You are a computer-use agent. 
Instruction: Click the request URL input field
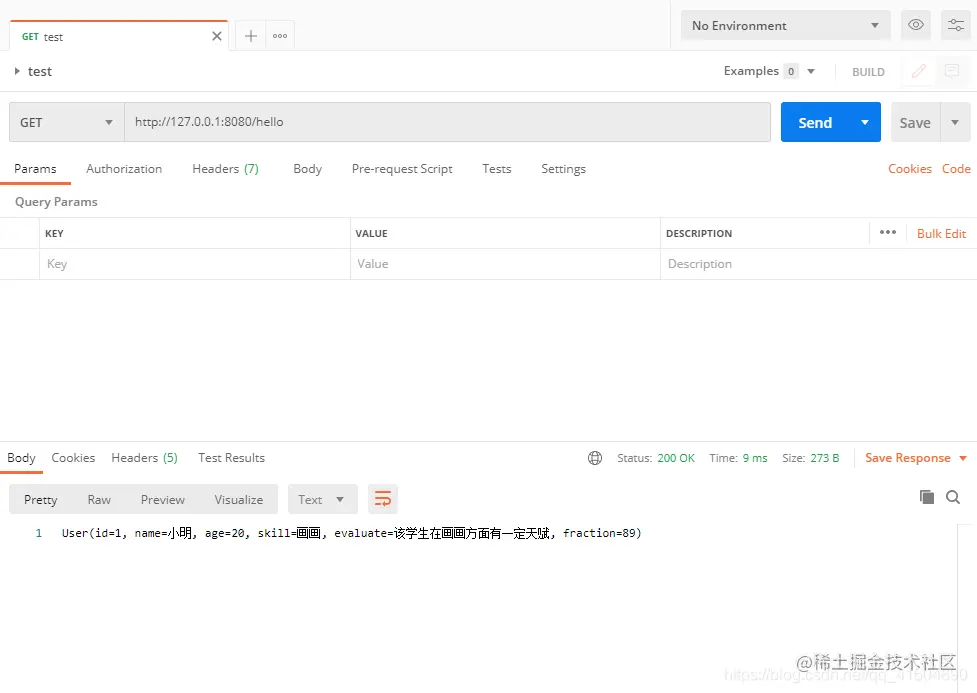point(400,121)
